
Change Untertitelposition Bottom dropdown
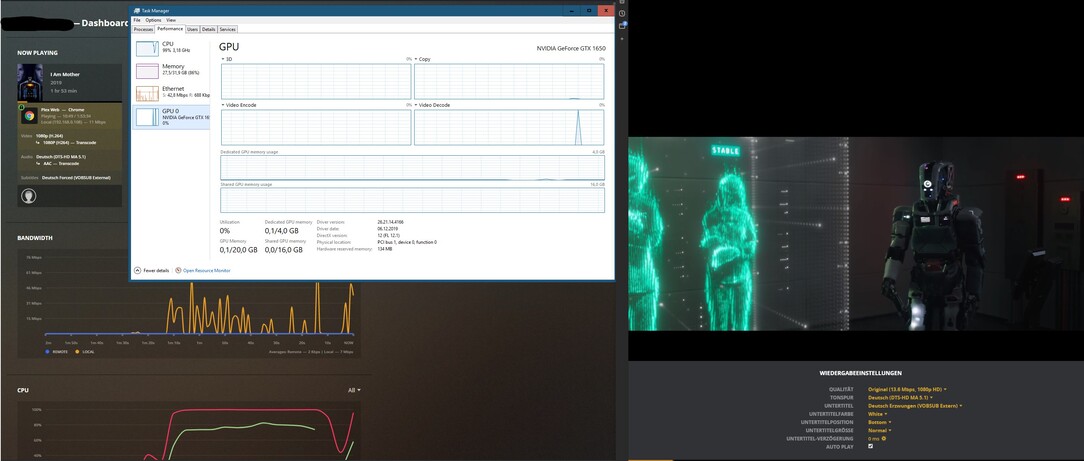[879, 422]
